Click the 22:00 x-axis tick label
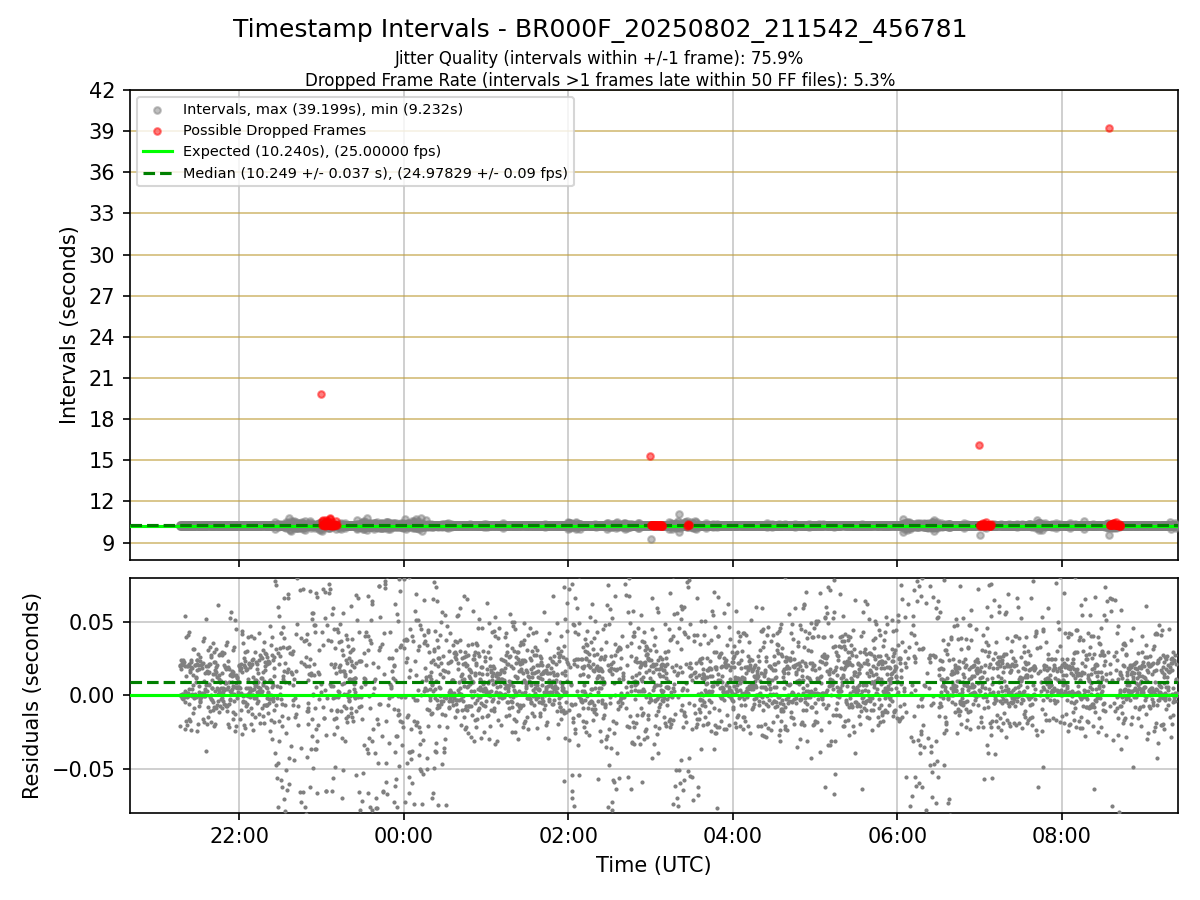Viewport: 1200px width, 900px height. pos(239,835)
